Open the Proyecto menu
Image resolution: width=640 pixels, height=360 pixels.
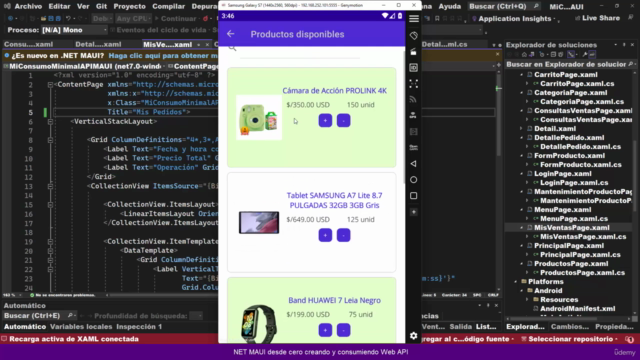click(x=129, y=7)
